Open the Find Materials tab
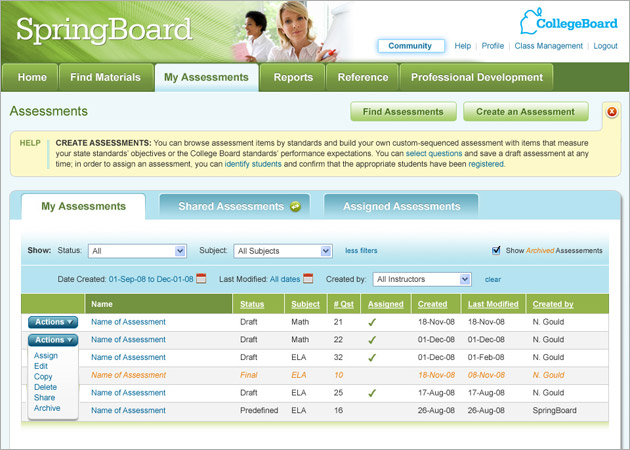 (x=106, y=77)
